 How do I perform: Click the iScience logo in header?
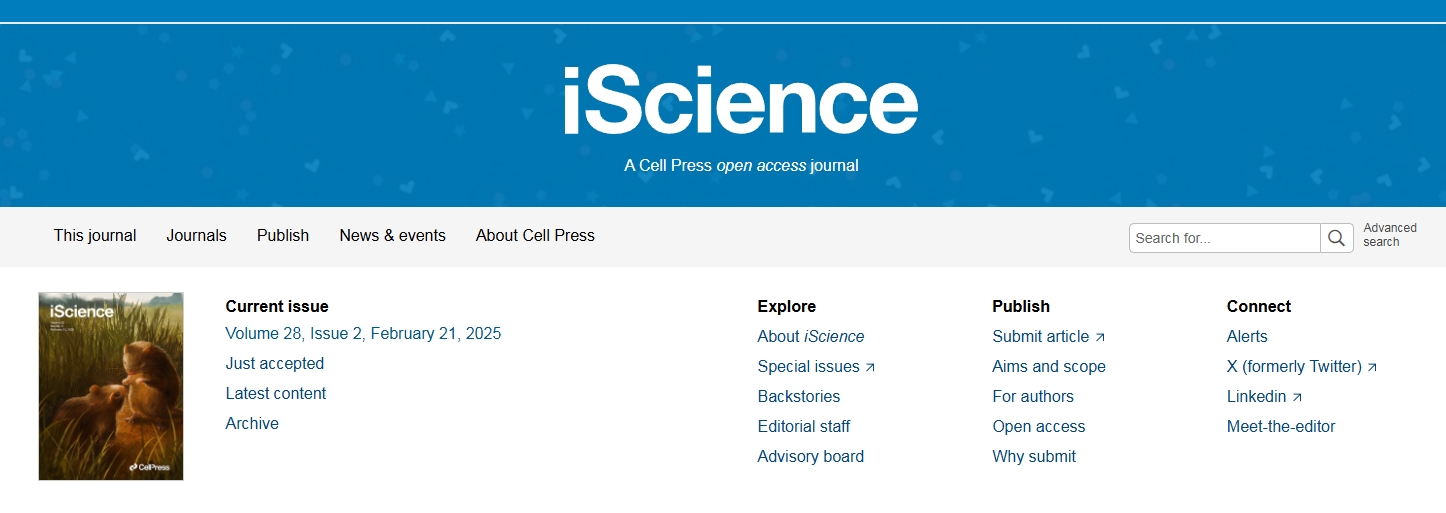click(740, 100)
